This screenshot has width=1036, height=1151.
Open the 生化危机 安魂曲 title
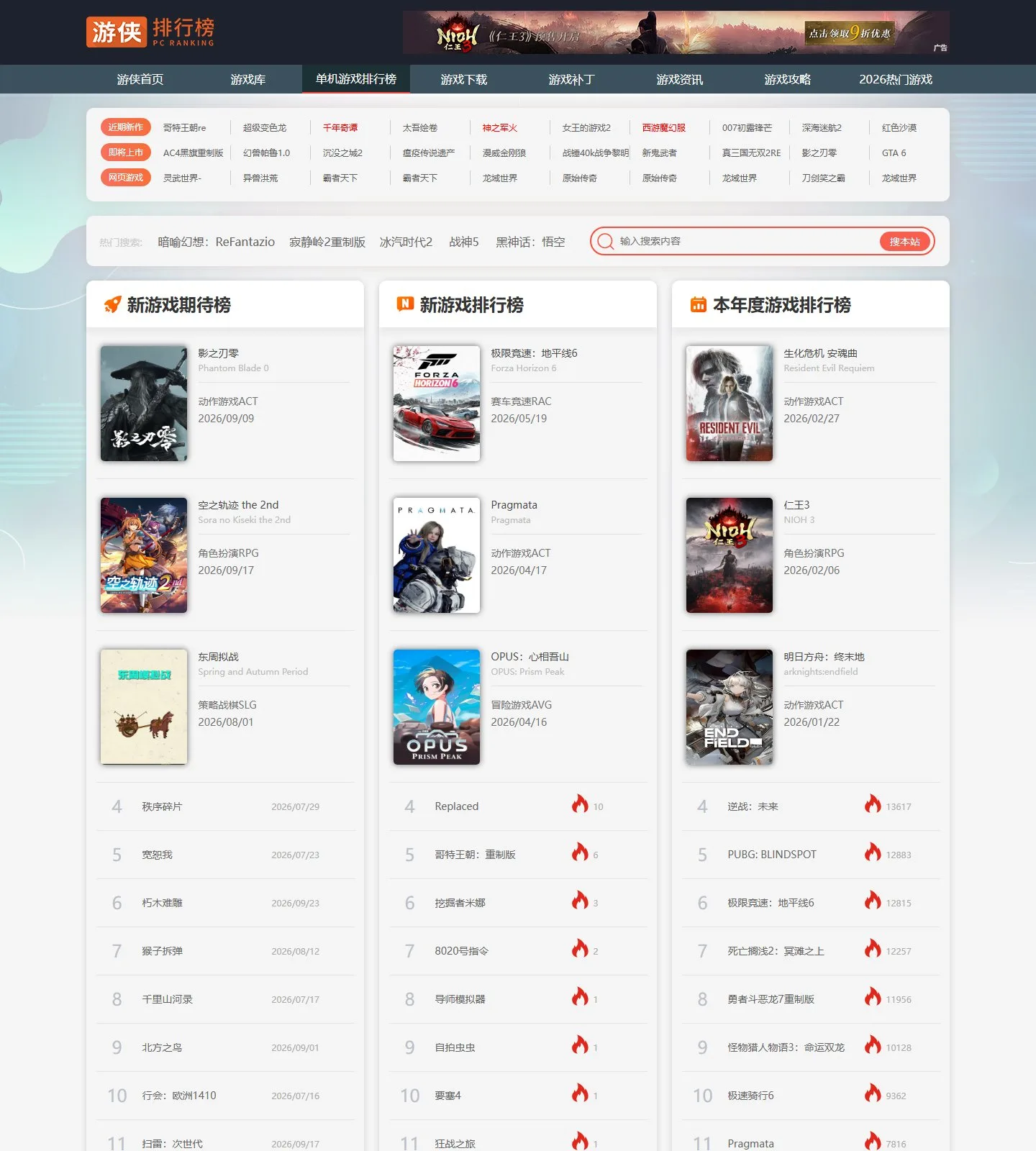pyautogui.click(x=820, y=353)
